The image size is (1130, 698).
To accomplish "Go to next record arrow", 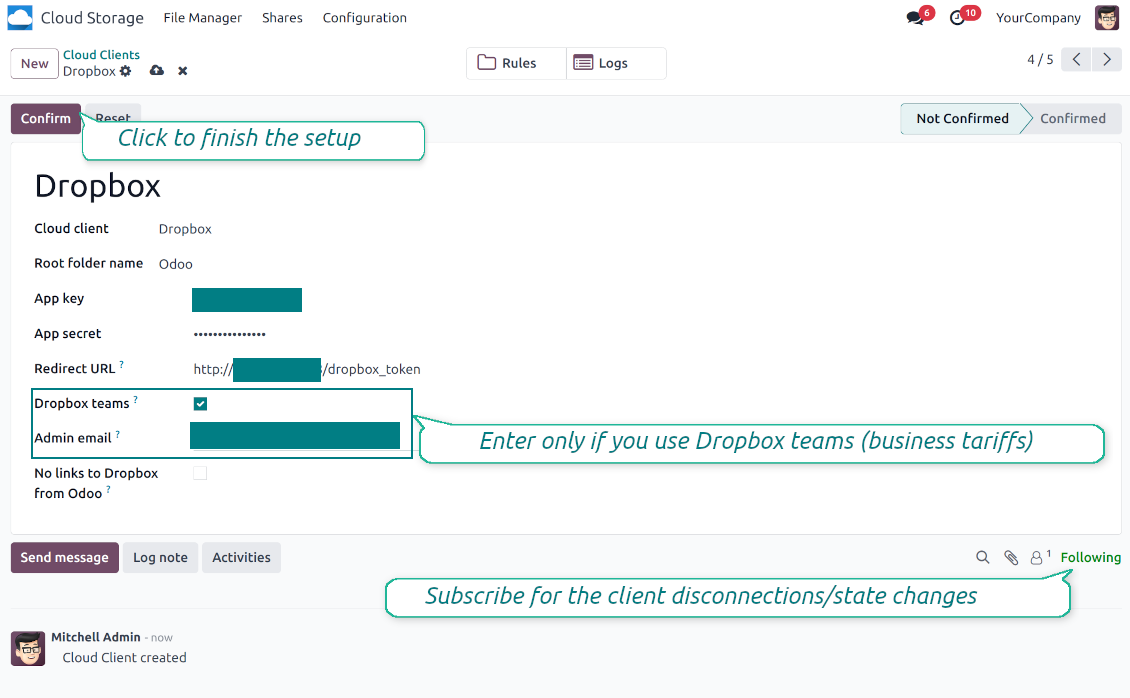I will pyautogui.click(x=1106, y=59).
